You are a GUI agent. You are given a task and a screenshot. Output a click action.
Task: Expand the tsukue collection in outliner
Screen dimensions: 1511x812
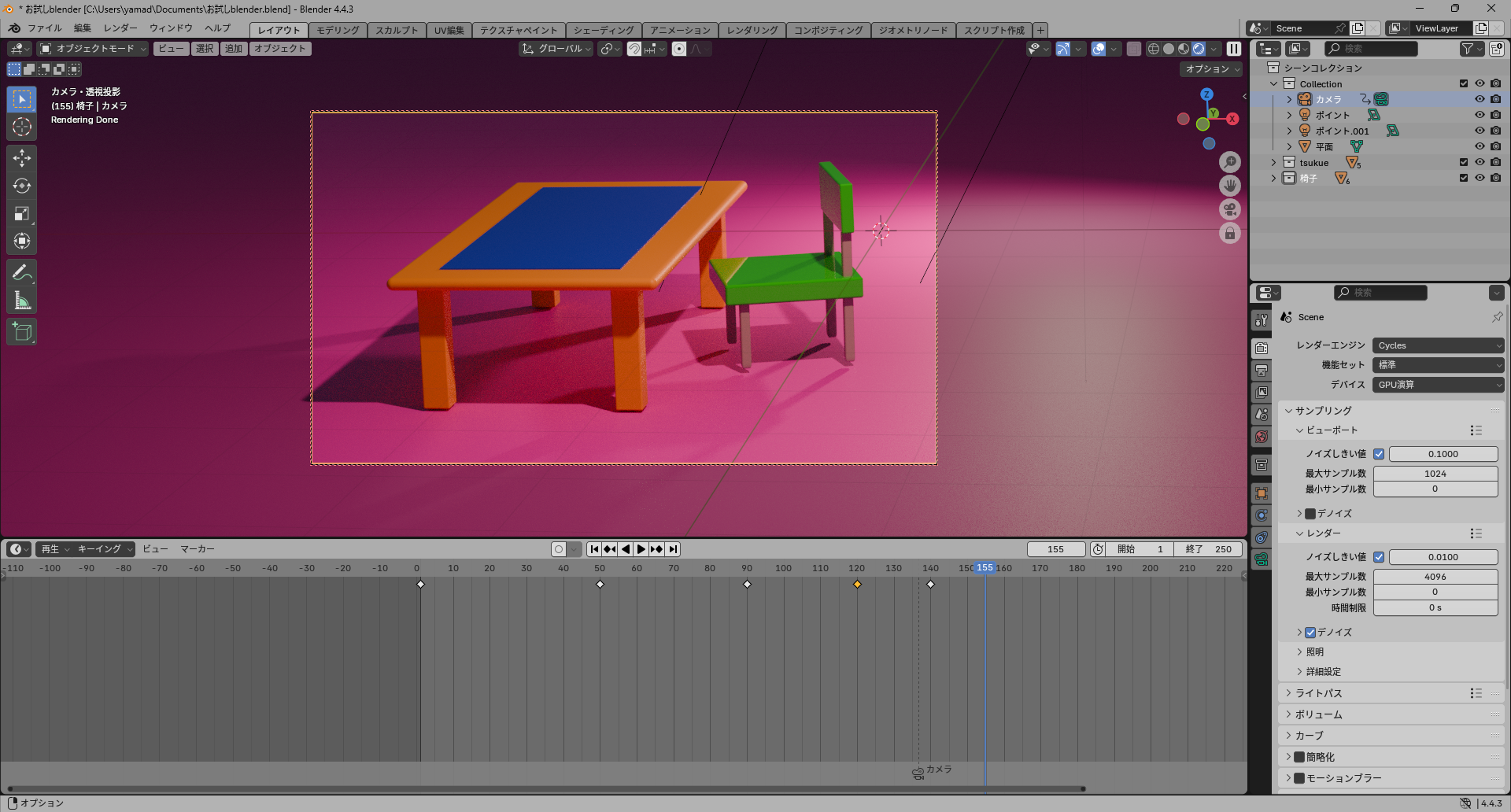(1274, 162)
